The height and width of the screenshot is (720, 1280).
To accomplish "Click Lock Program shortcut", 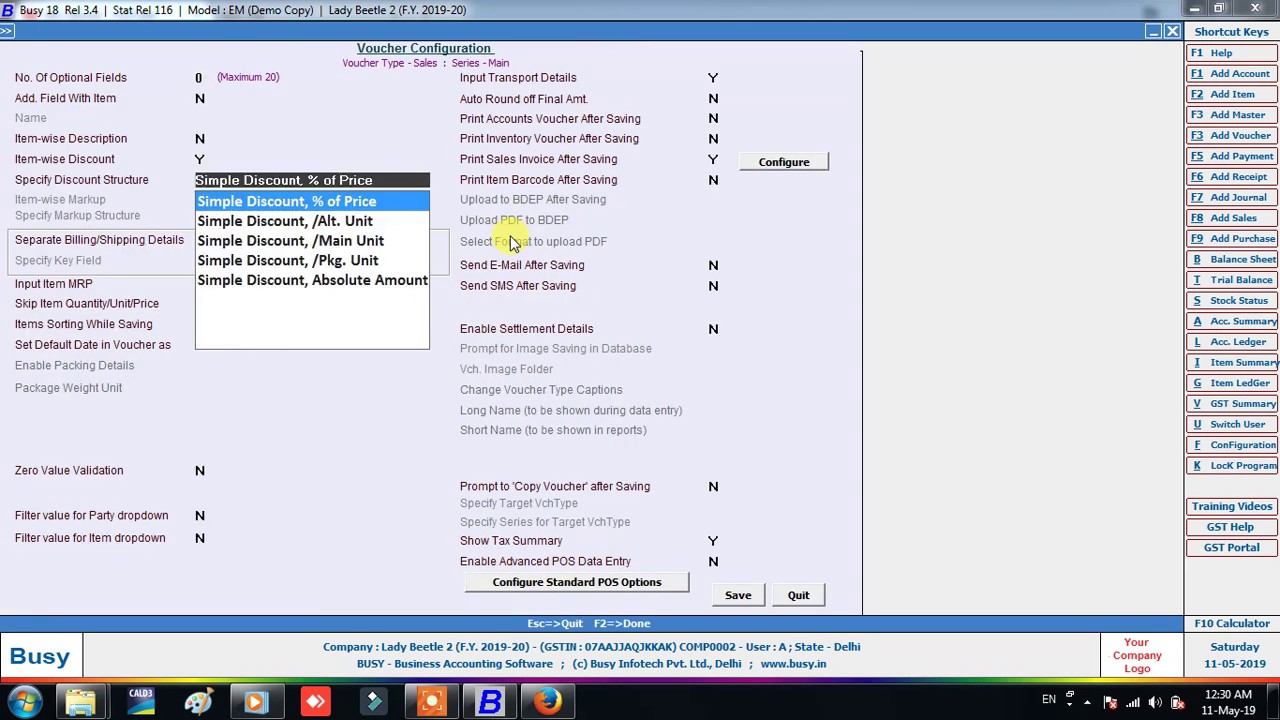I will pyautogui.click(x=1232, y=466).
